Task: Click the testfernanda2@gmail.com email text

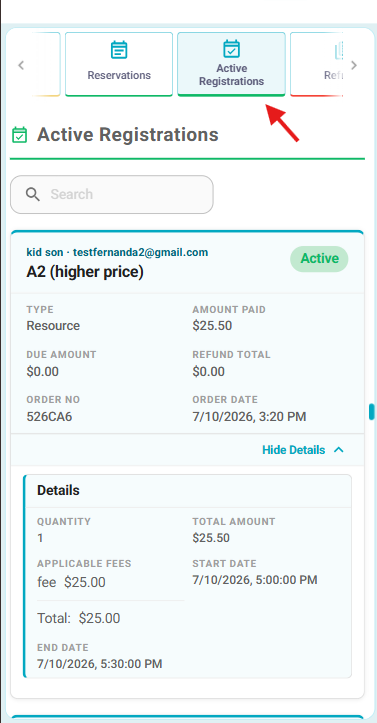Action: tap(140, 252)
